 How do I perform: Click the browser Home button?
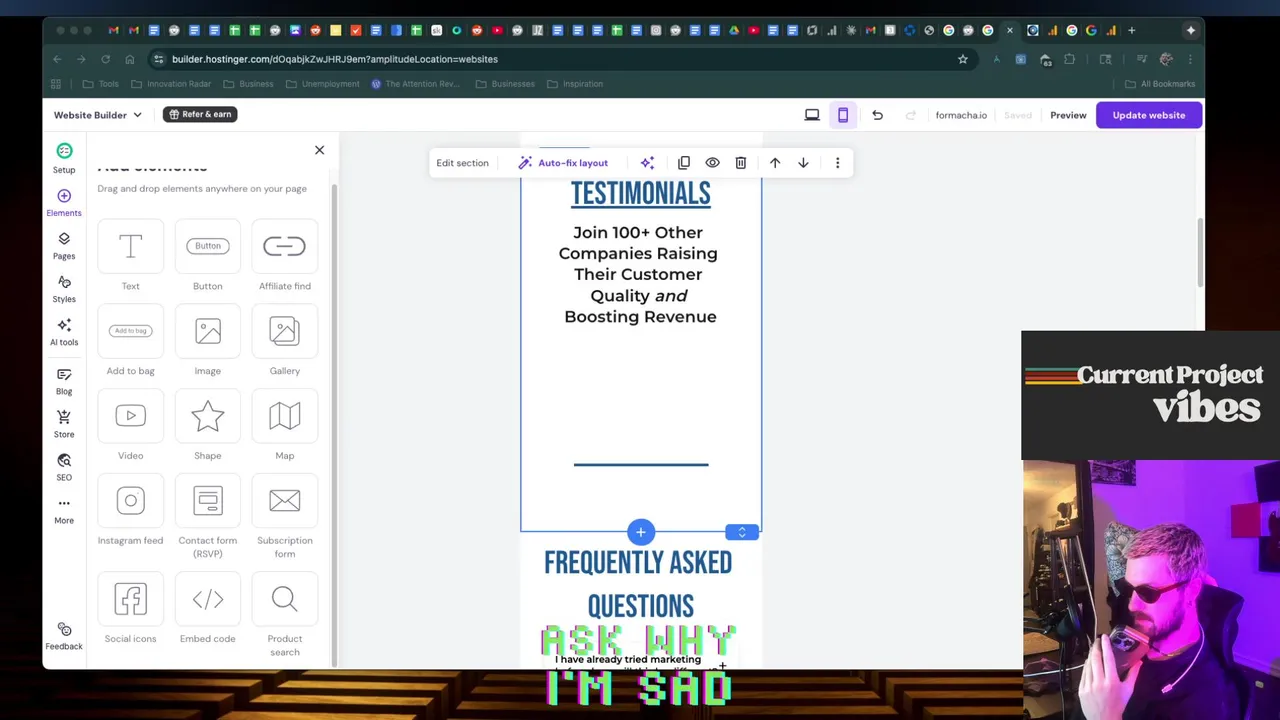[129, 59]
